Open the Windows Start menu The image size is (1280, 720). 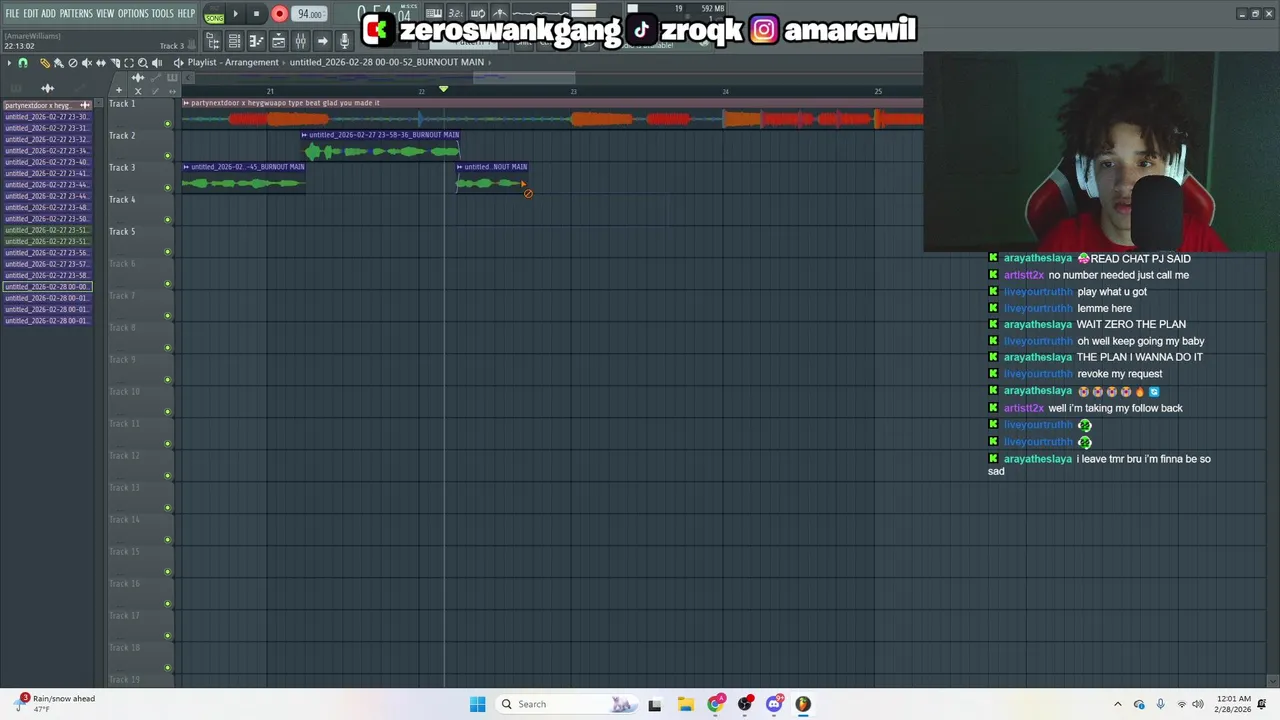tap(477, 704)
